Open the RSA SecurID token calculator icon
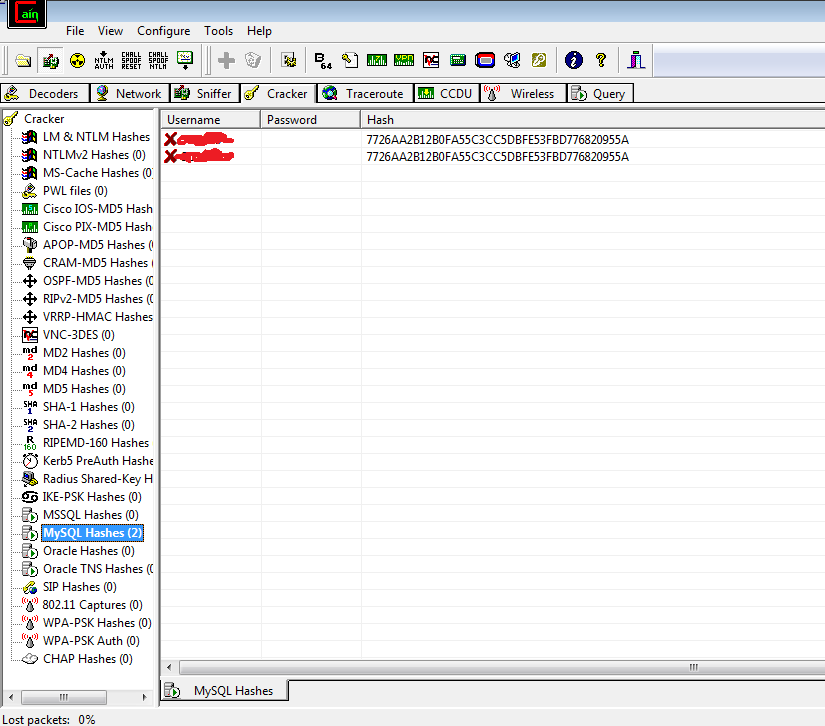Viewport: 825px width, 726px height. 485,60
